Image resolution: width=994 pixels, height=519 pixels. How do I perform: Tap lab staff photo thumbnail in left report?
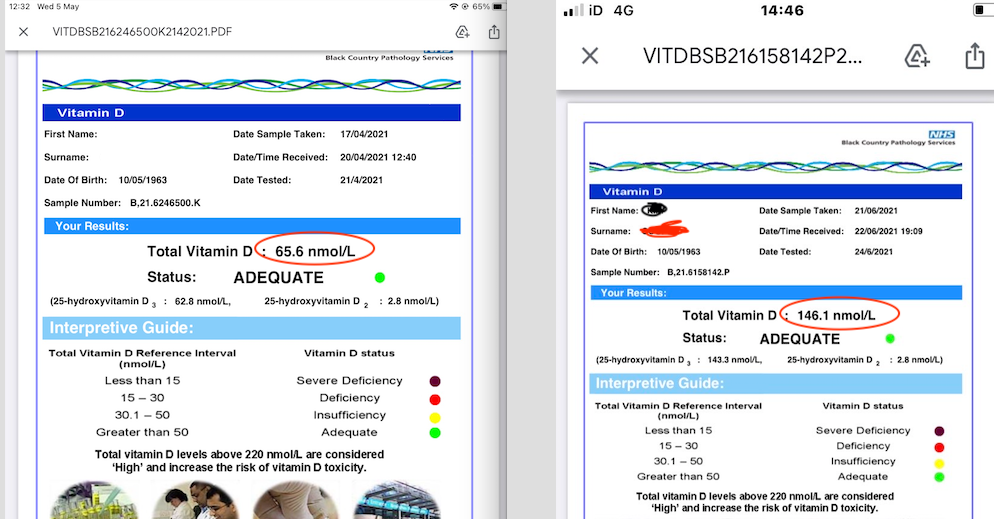coord(195,500)
